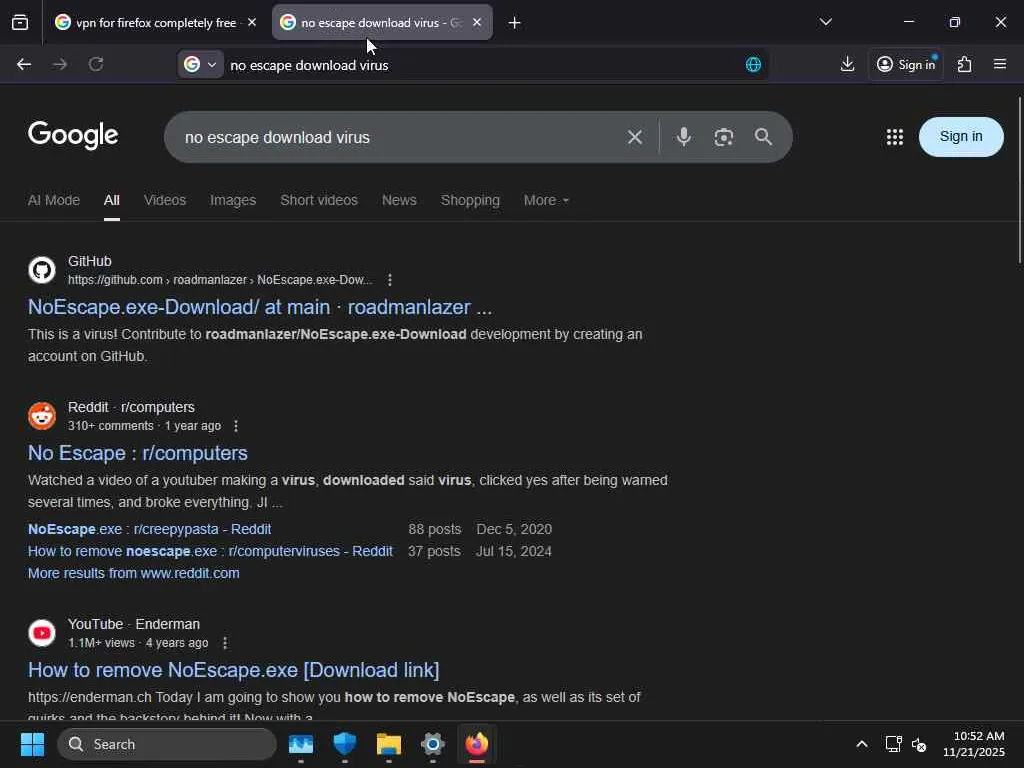Click the globe icon in address bar
The height and width of the screenshot is (768, 1024).
[x=753, y=65]
